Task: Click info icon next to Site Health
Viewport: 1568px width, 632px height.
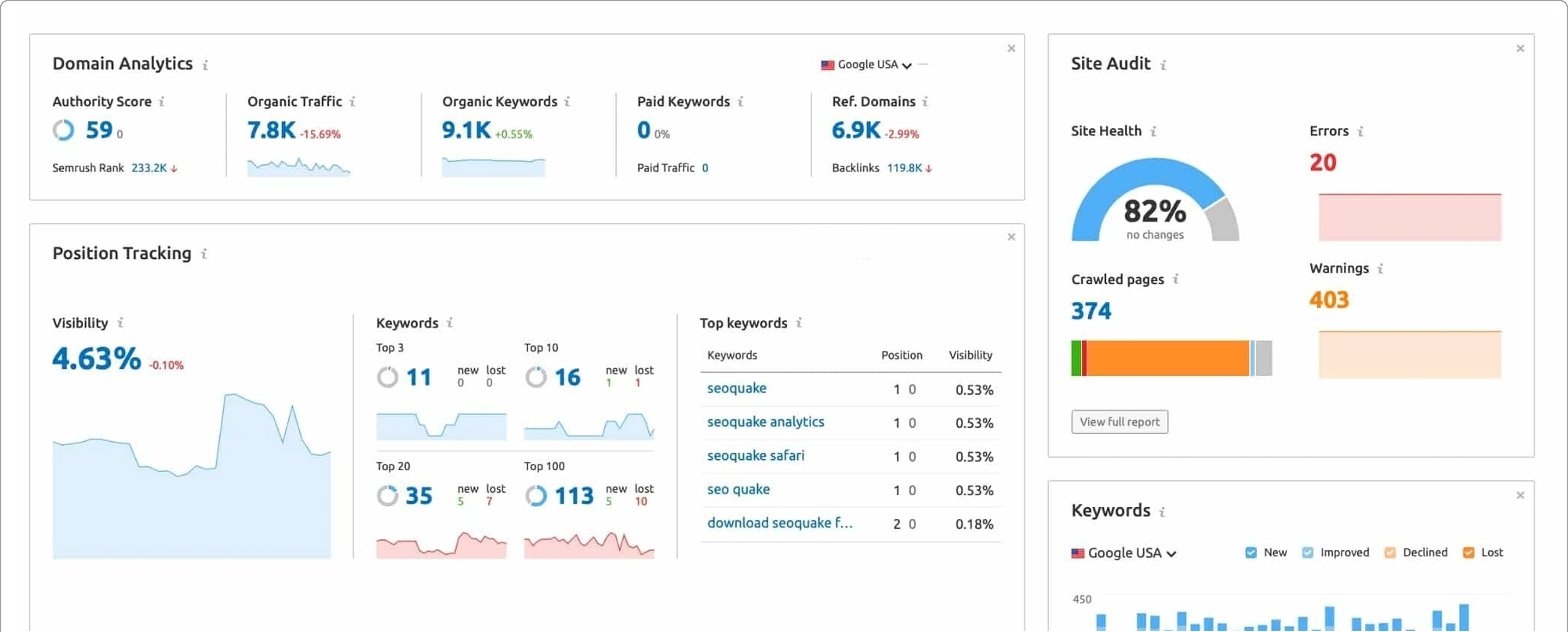Action: 1154,131
